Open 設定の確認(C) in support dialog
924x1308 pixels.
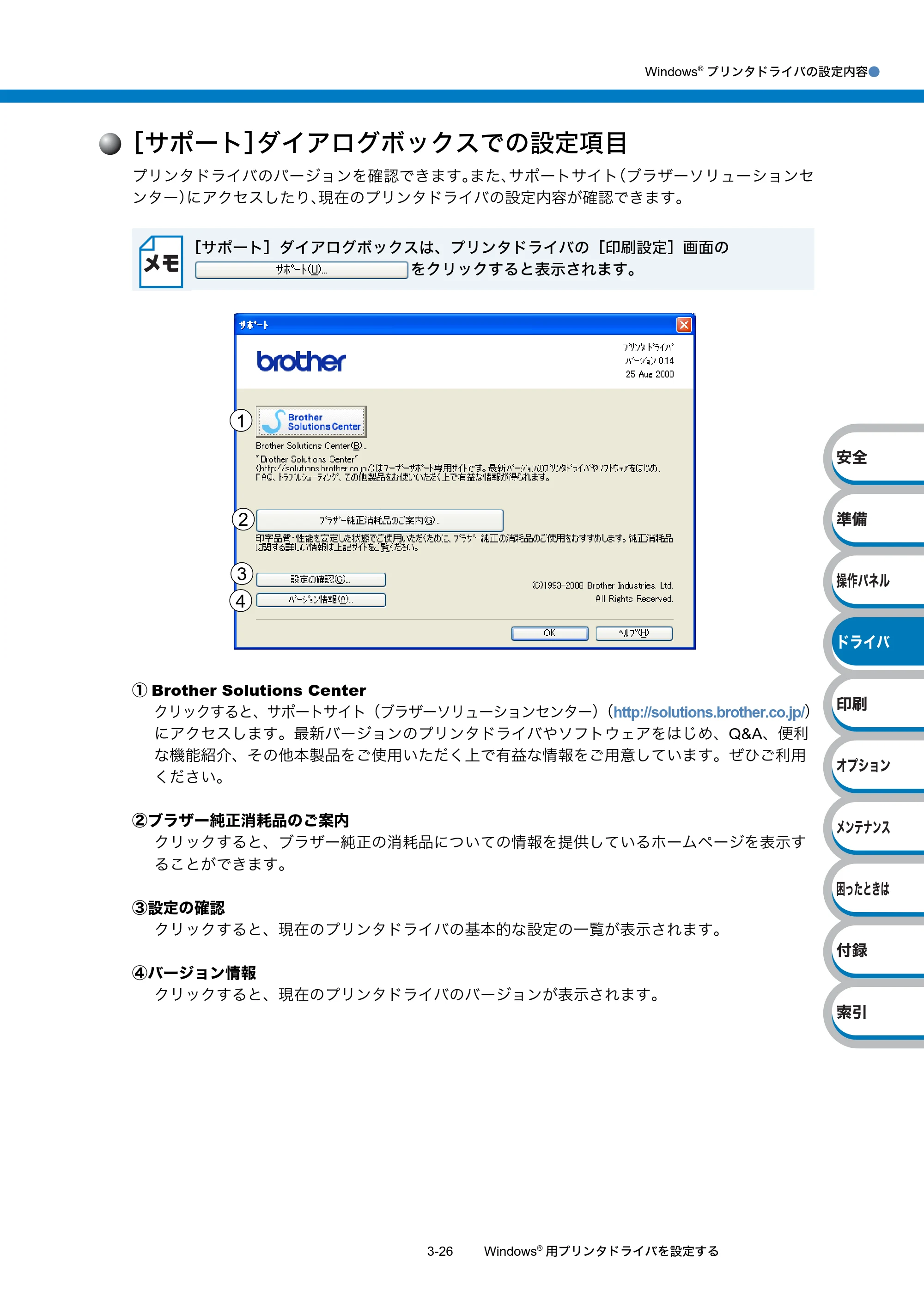coord(321,579)
